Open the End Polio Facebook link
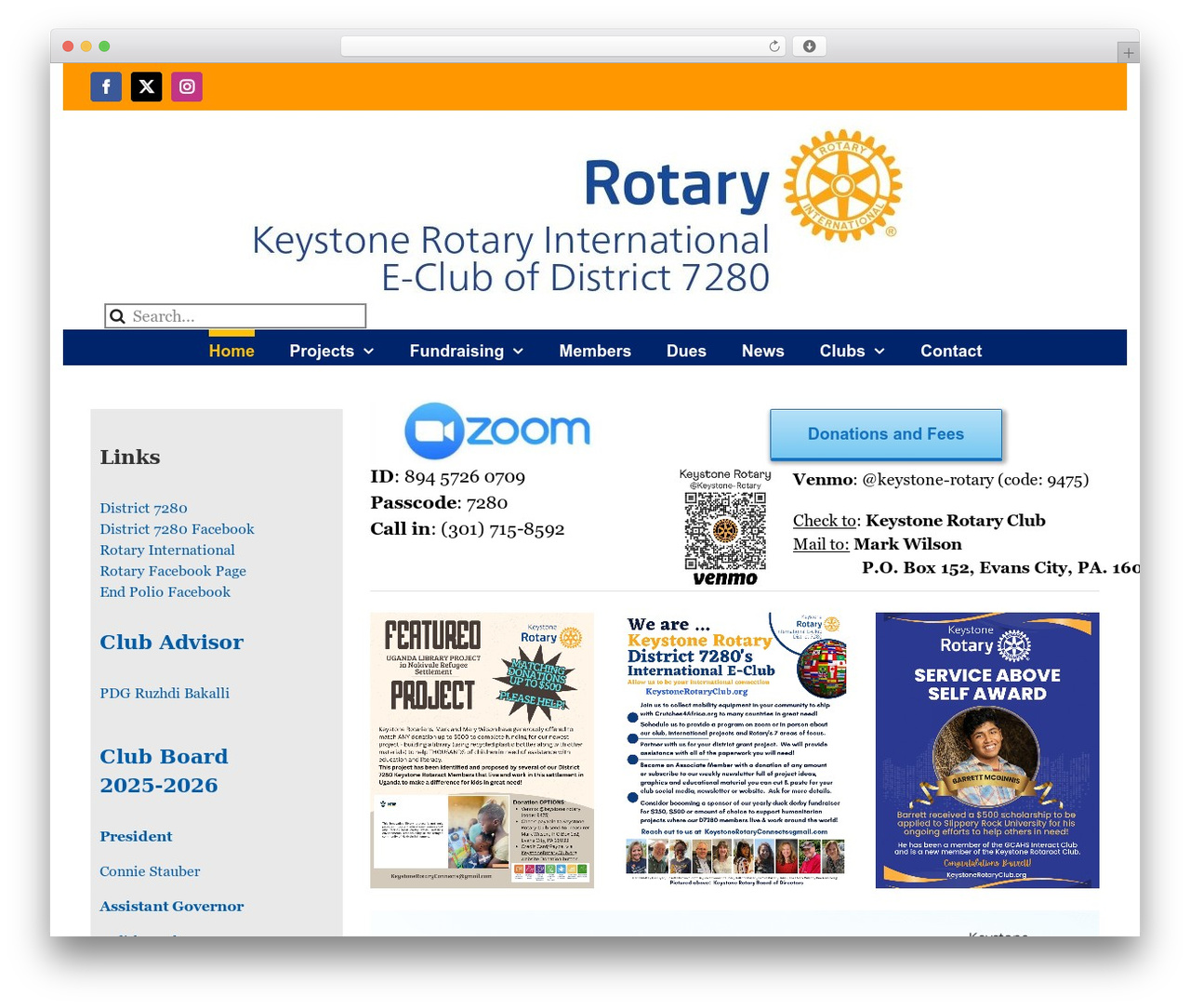1190x1008 pixels. tap(165, 591)
